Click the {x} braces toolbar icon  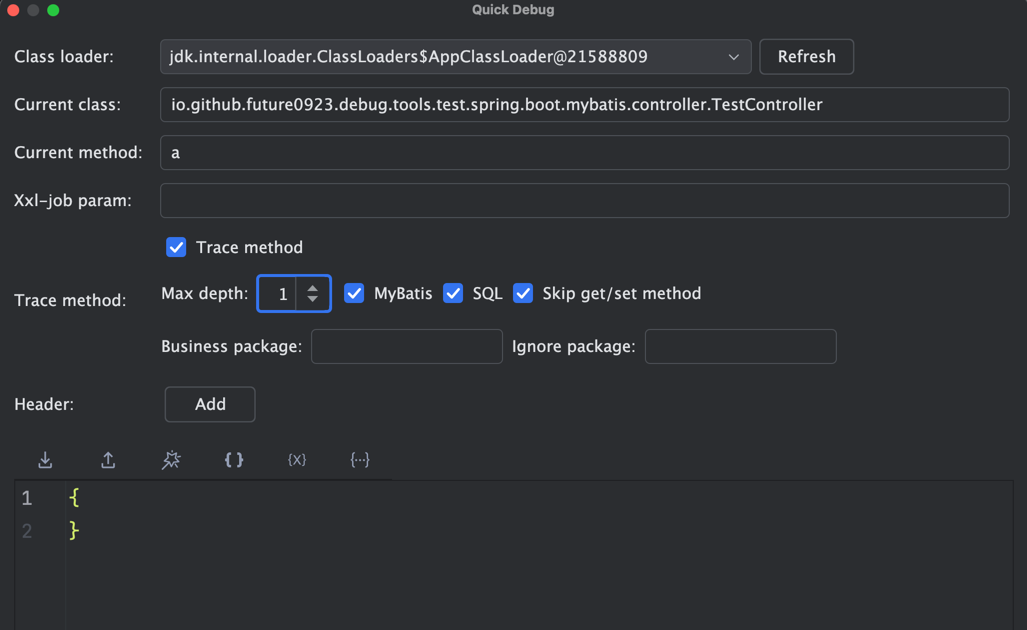tap(297, 460)
